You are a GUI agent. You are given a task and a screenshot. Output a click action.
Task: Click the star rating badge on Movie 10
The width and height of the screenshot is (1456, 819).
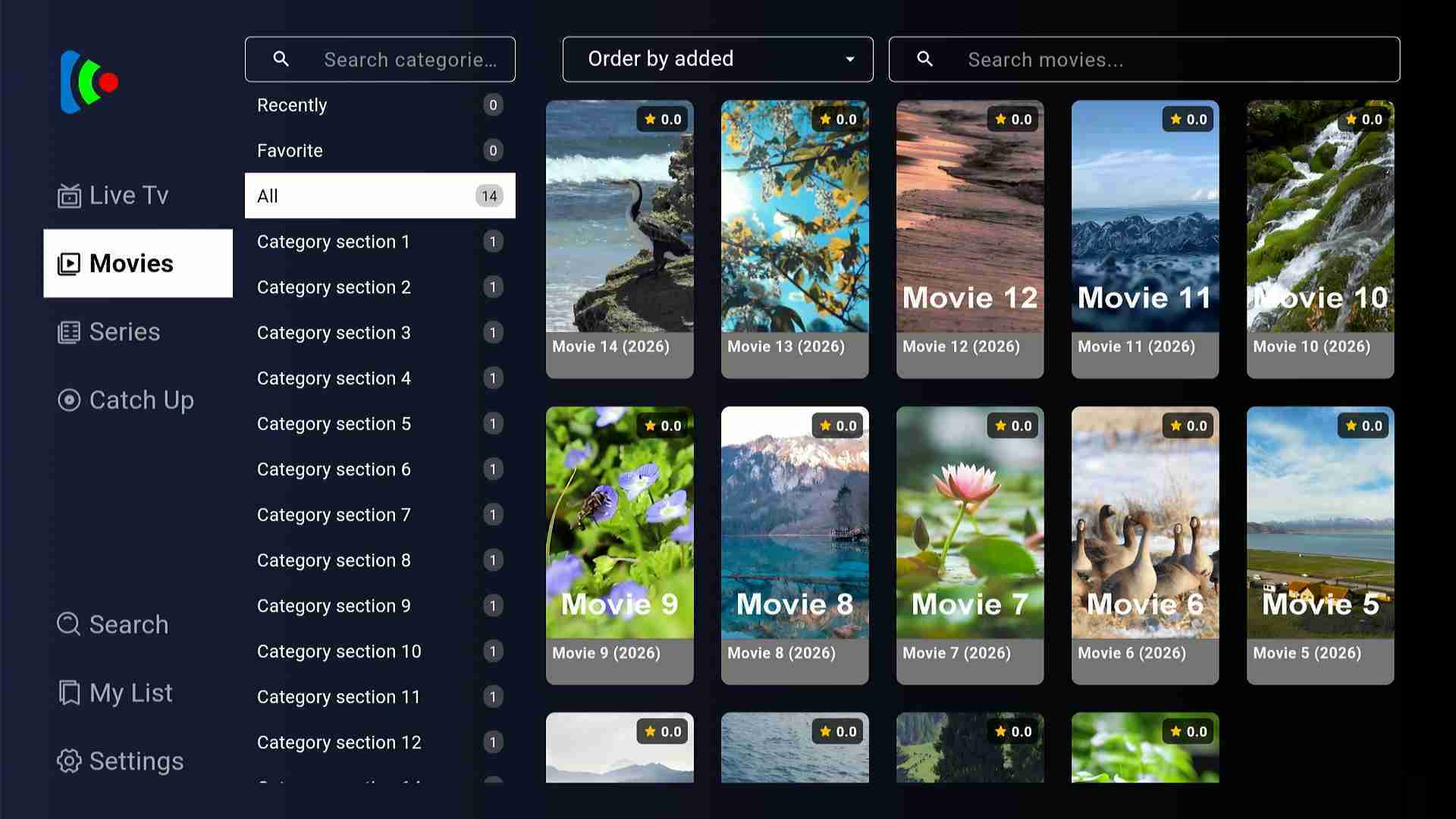tap(1364, 119)
